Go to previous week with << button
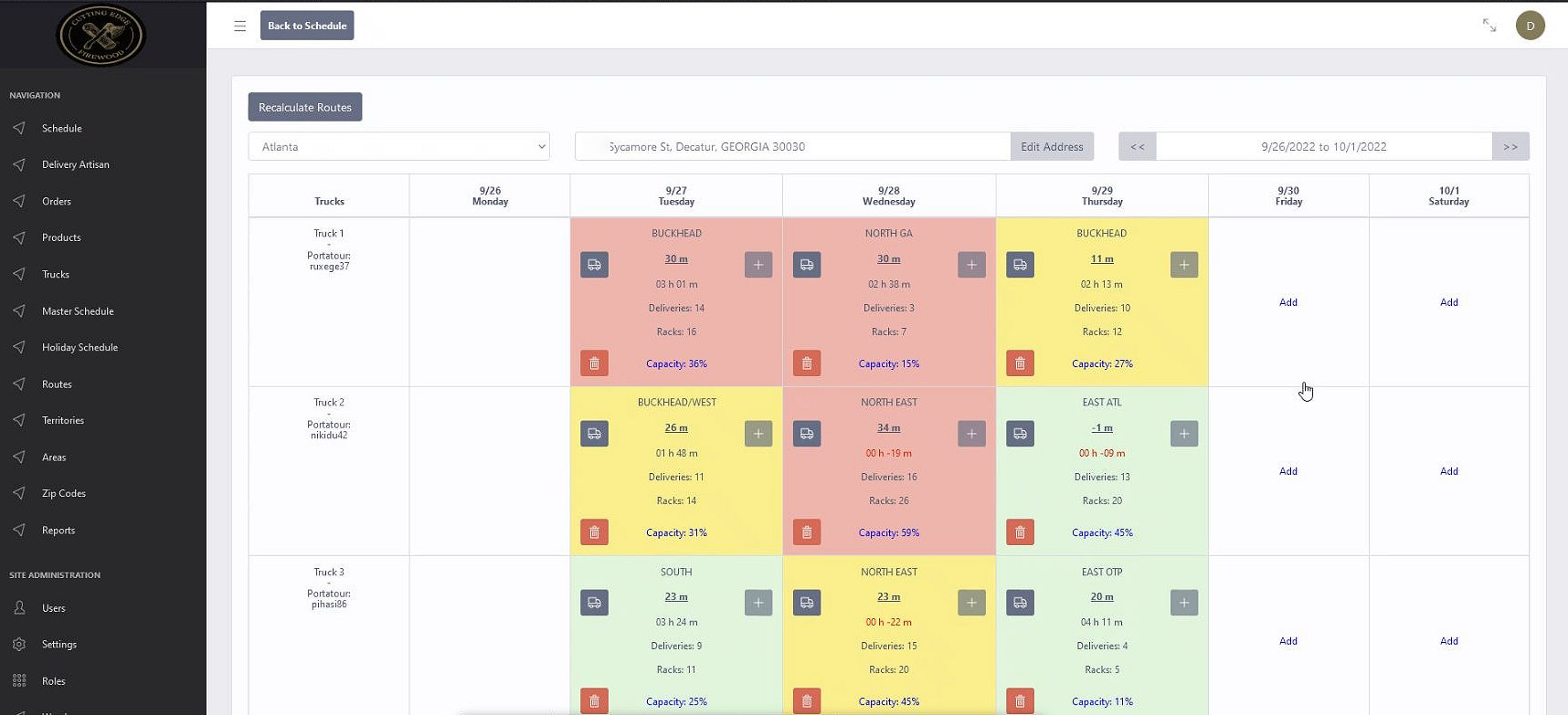The width and height of the screenshot is (1568, 715). coord(1138,146)
